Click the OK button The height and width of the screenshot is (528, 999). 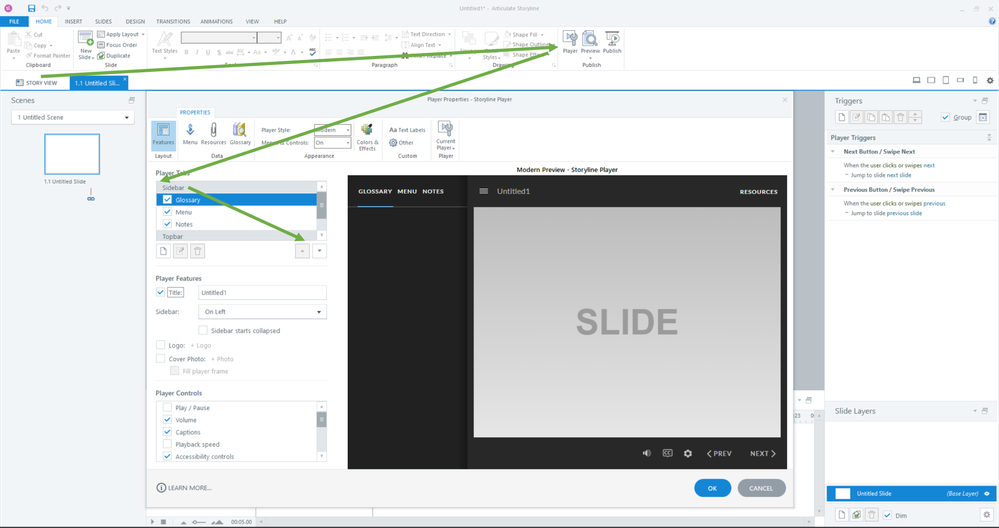click(712, 488)
